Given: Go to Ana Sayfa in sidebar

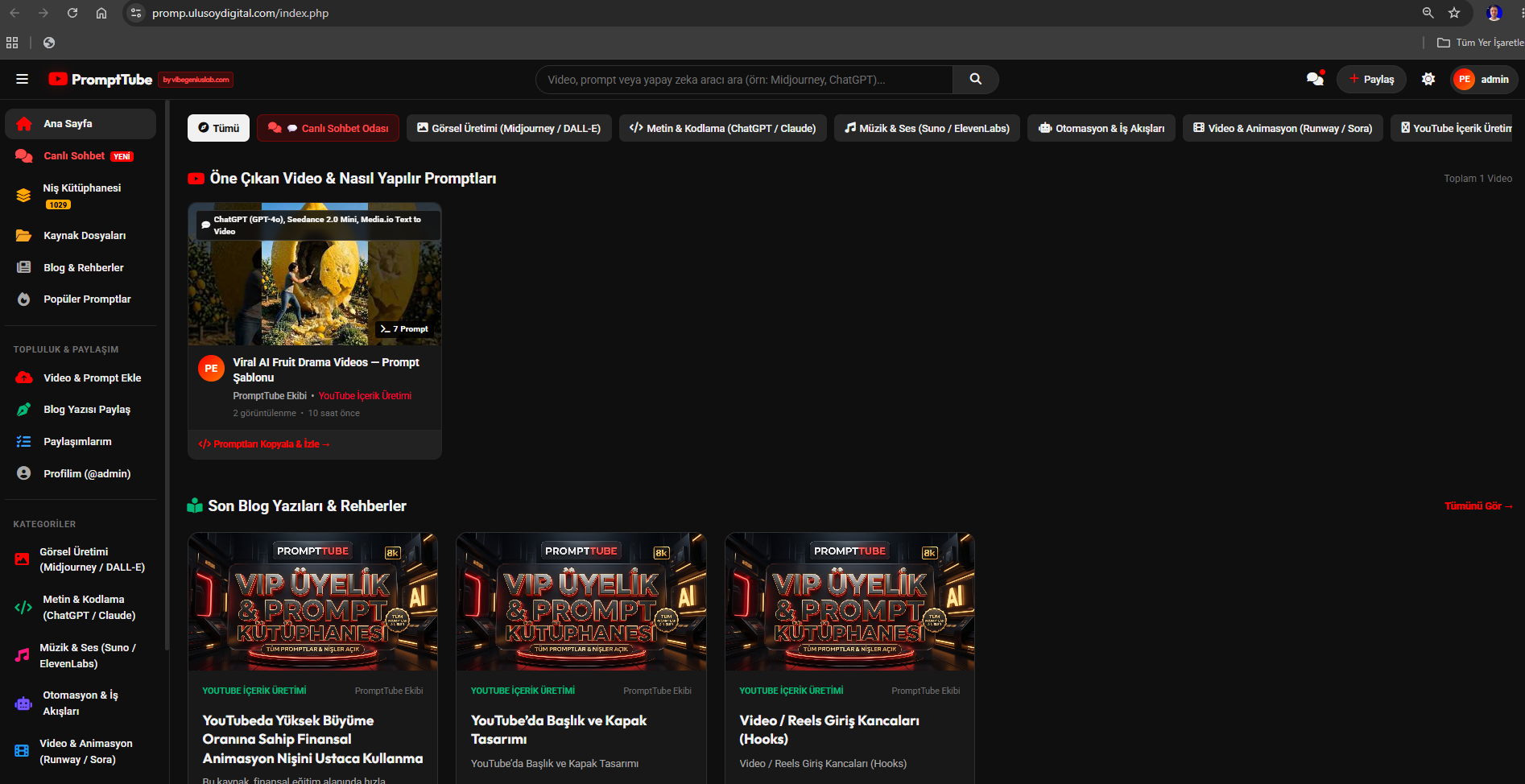Looking at the screenshot, I should [81, 124].
